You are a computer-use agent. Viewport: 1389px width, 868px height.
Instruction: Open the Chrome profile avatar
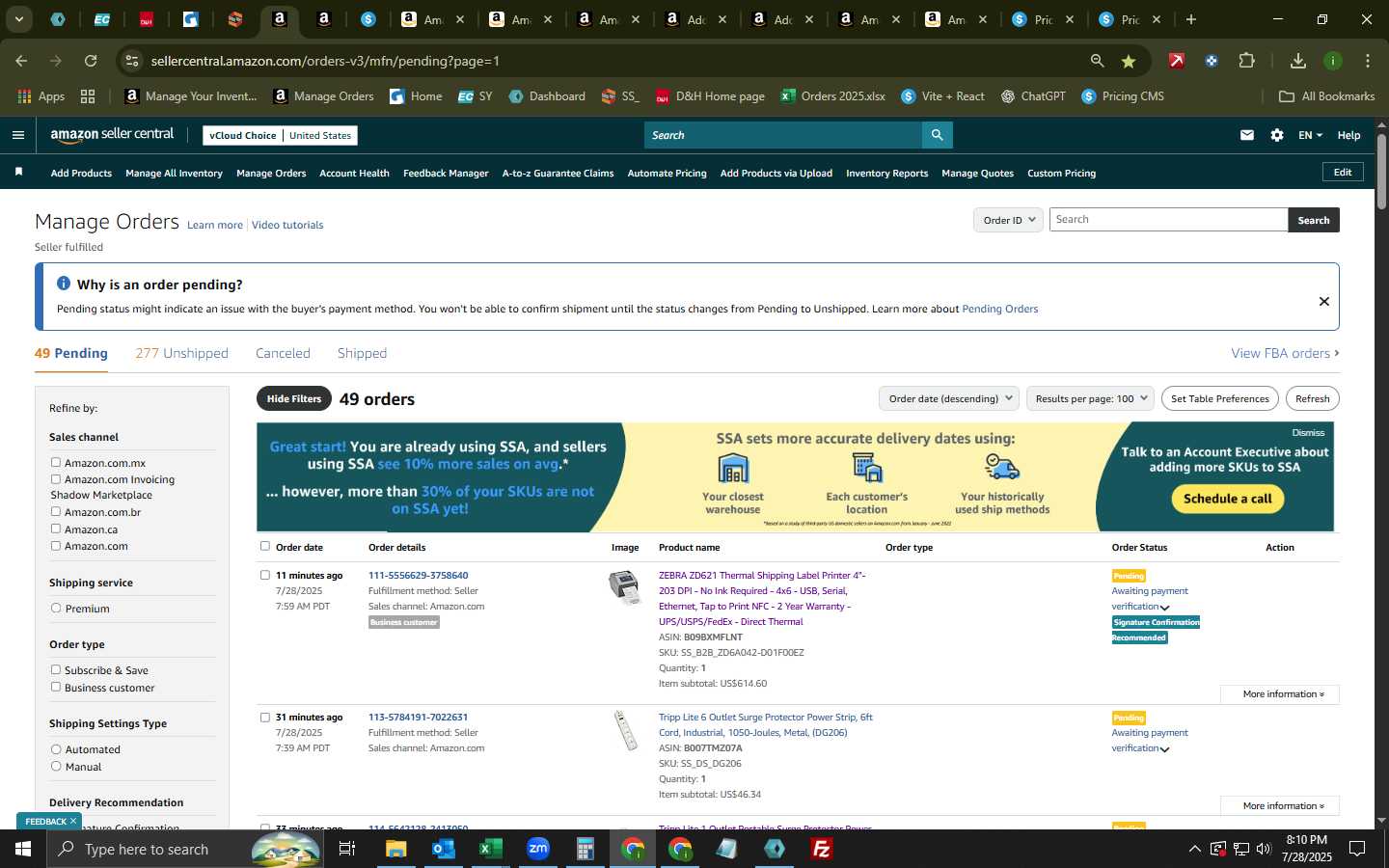coord(1333,61)
